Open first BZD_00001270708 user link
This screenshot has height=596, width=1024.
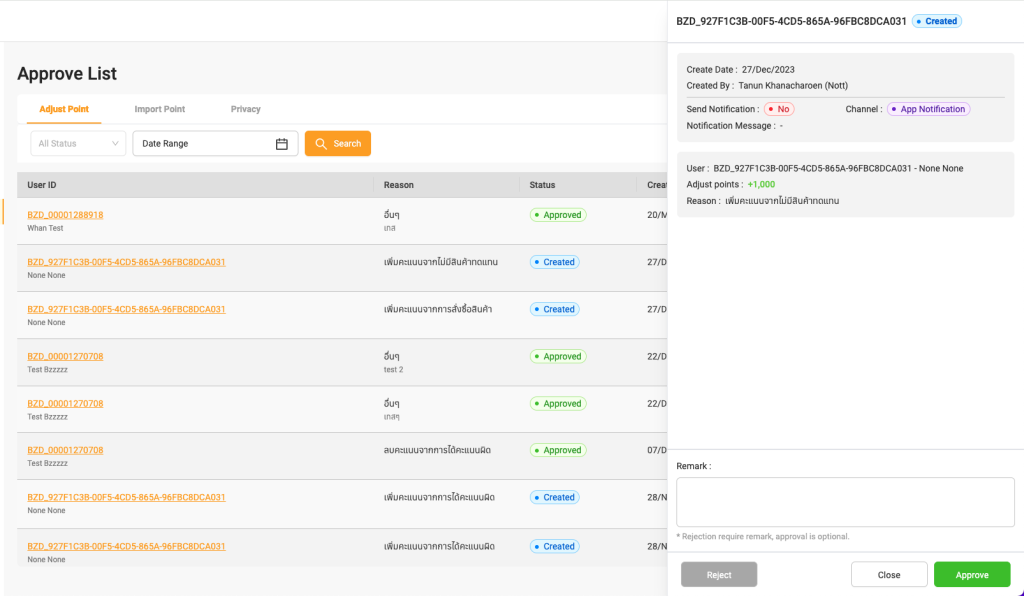point(65,356)
